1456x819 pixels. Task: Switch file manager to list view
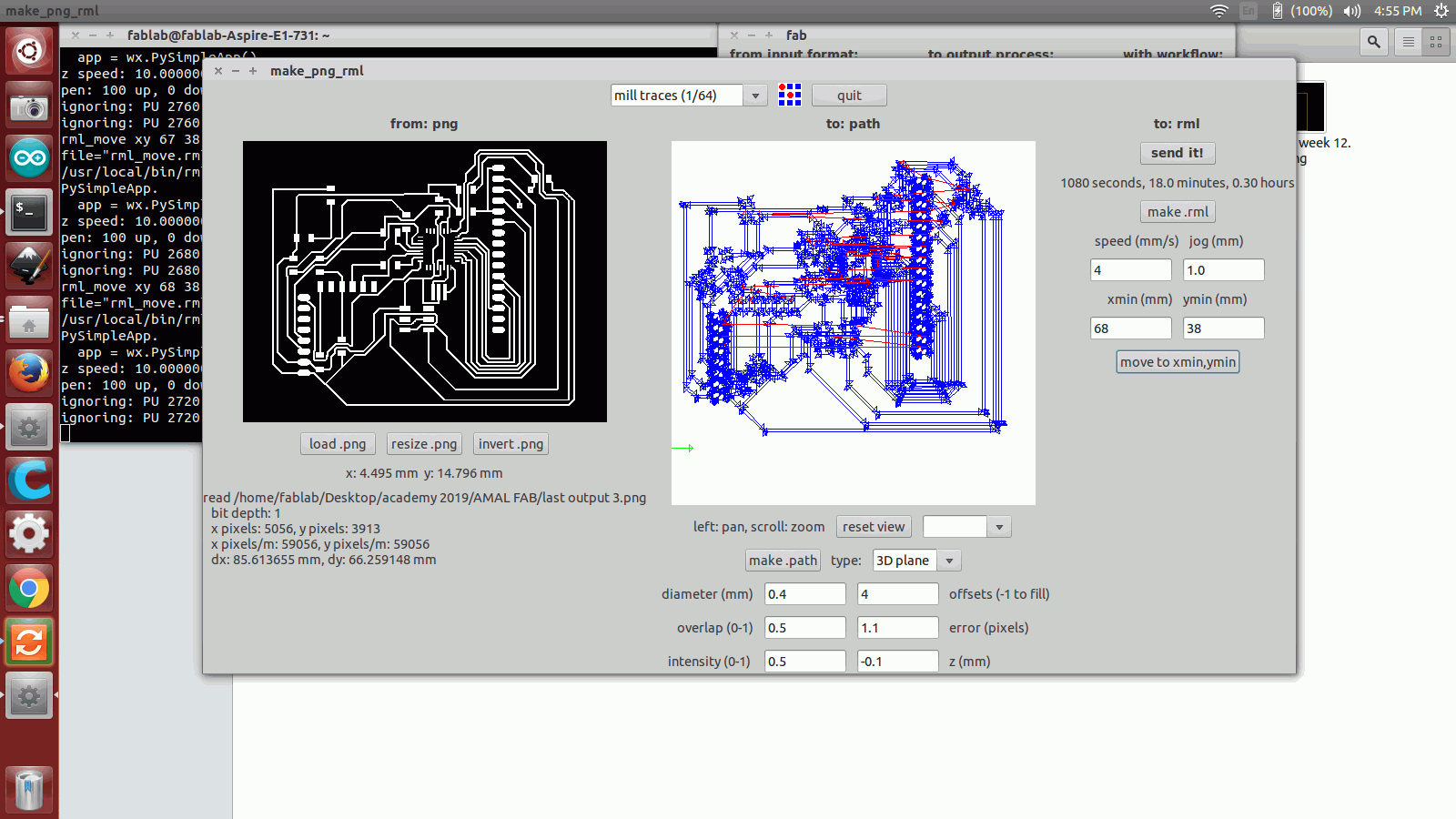(1408, 41)
